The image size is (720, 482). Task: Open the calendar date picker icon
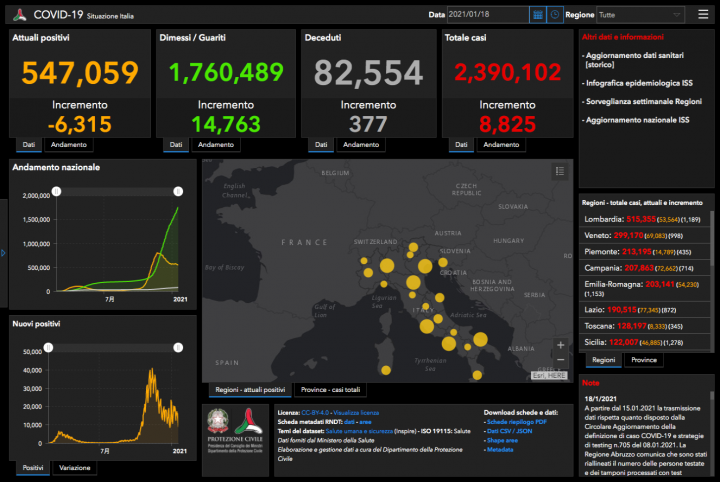tap(538, 15)
